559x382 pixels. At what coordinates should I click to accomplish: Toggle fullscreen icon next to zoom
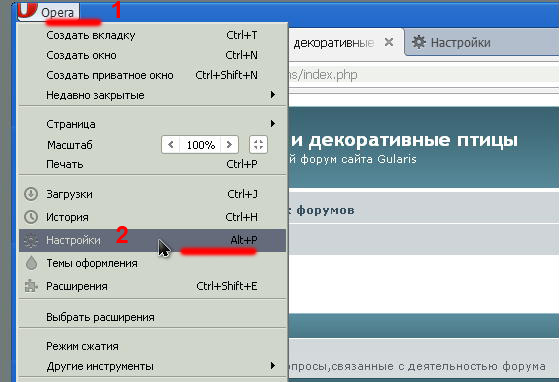(258, 145)
